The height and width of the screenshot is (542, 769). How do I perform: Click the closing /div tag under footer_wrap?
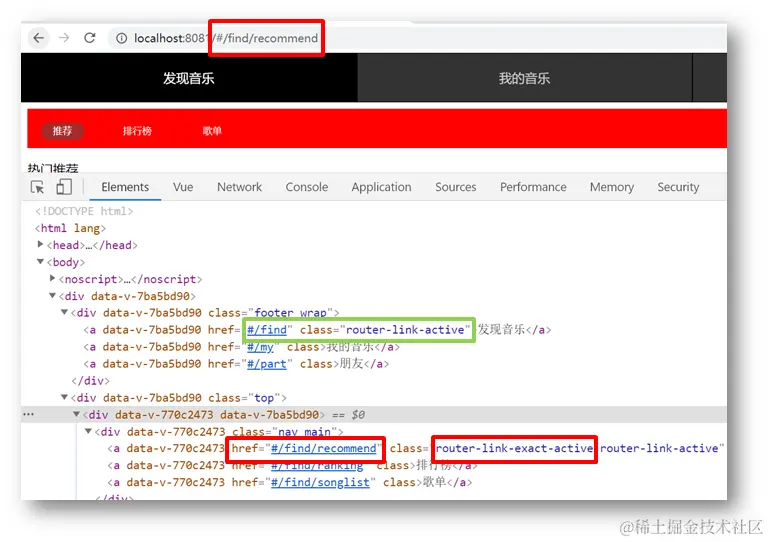90,381
